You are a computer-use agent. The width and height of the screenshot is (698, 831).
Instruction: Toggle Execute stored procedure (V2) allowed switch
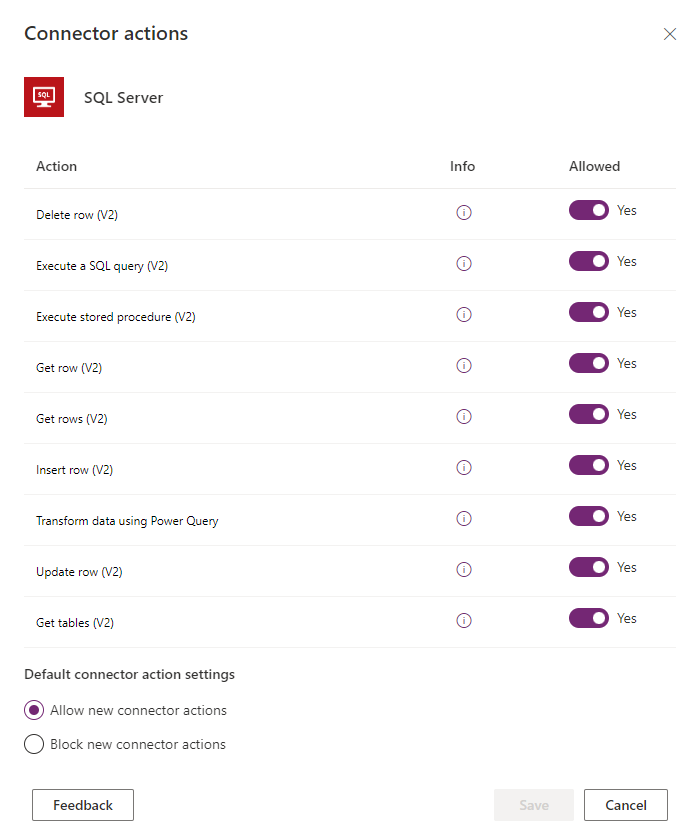(589, 313)
